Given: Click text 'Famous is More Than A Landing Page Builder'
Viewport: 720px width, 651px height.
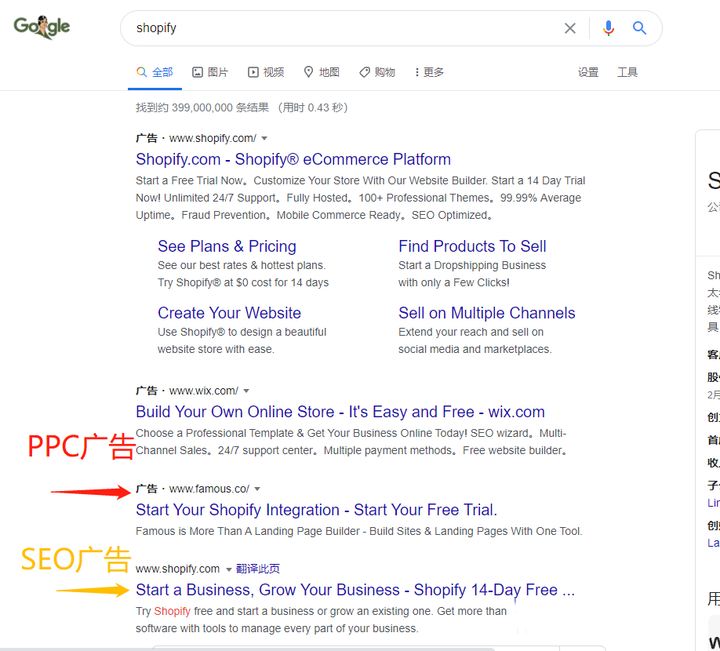Looking at the screenshot, I should (x=247, y=531).
